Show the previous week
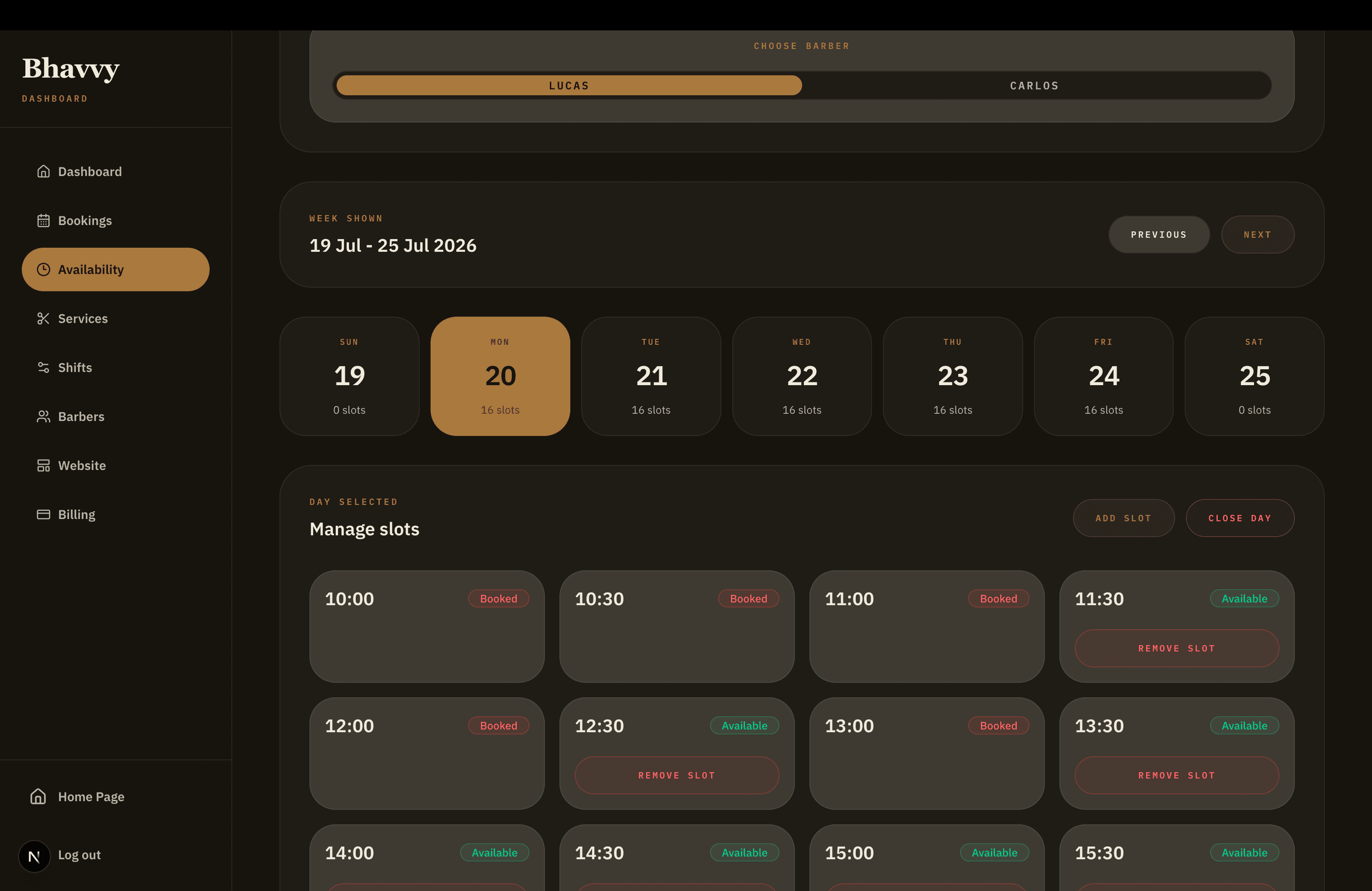Screen dimensions: 1372x891 point(1159,235)
